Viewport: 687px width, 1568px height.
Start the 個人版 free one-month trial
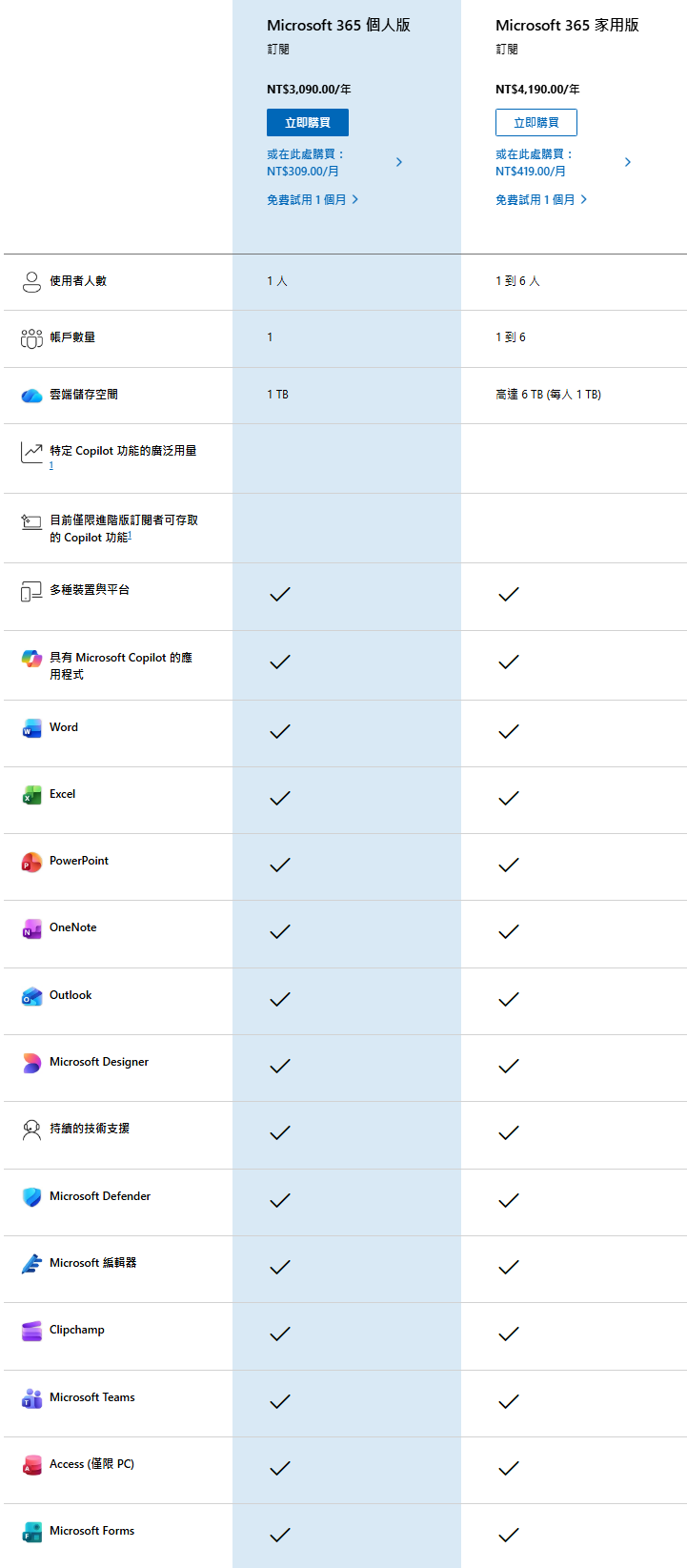(313, 200)
